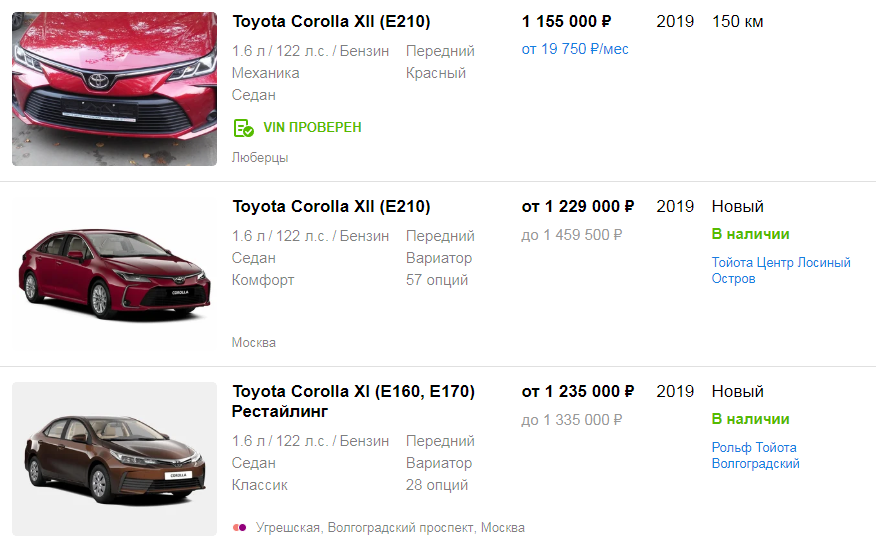876x546 pixels.
Task: Click the green VIN verified checkmark icon
Action: click(243, 128)
